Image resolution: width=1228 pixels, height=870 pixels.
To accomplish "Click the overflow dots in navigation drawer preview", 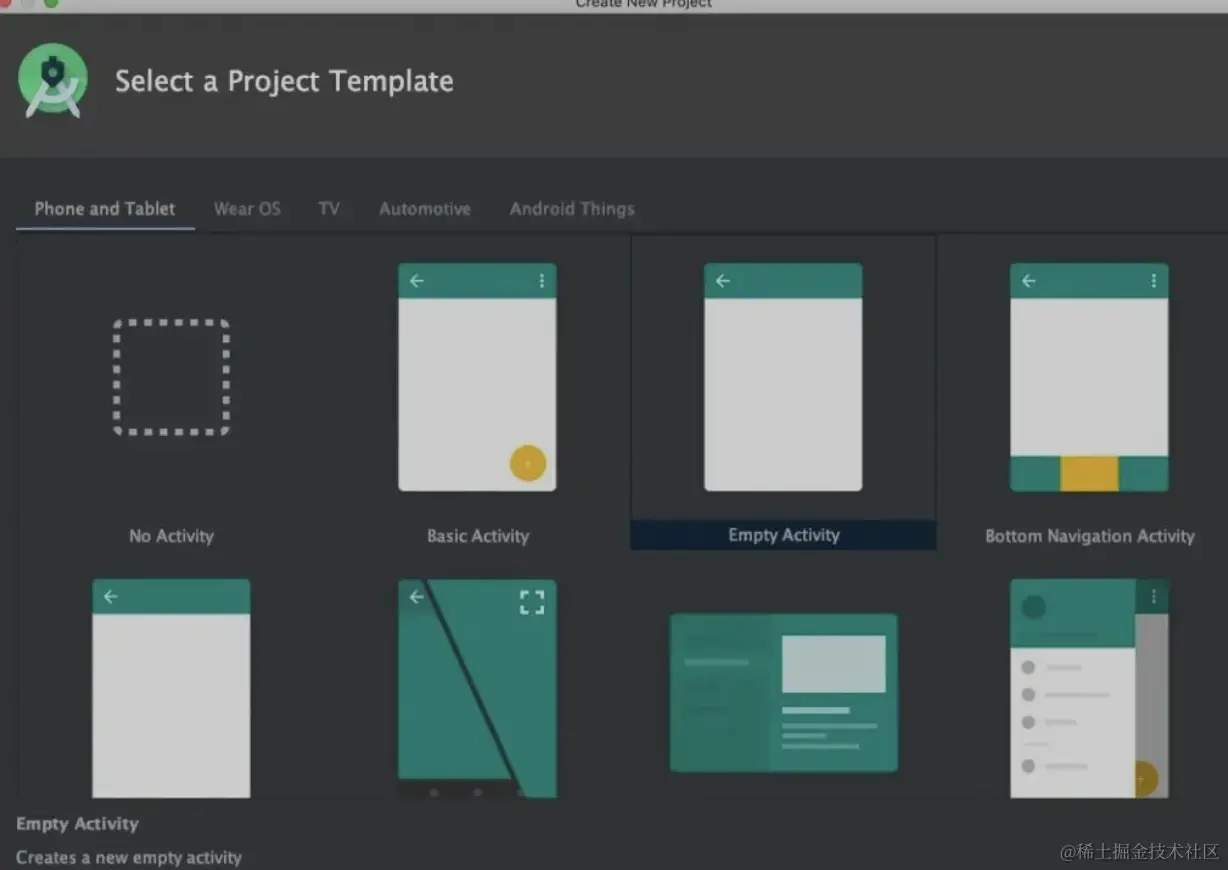I will [x=1154, y=597].
